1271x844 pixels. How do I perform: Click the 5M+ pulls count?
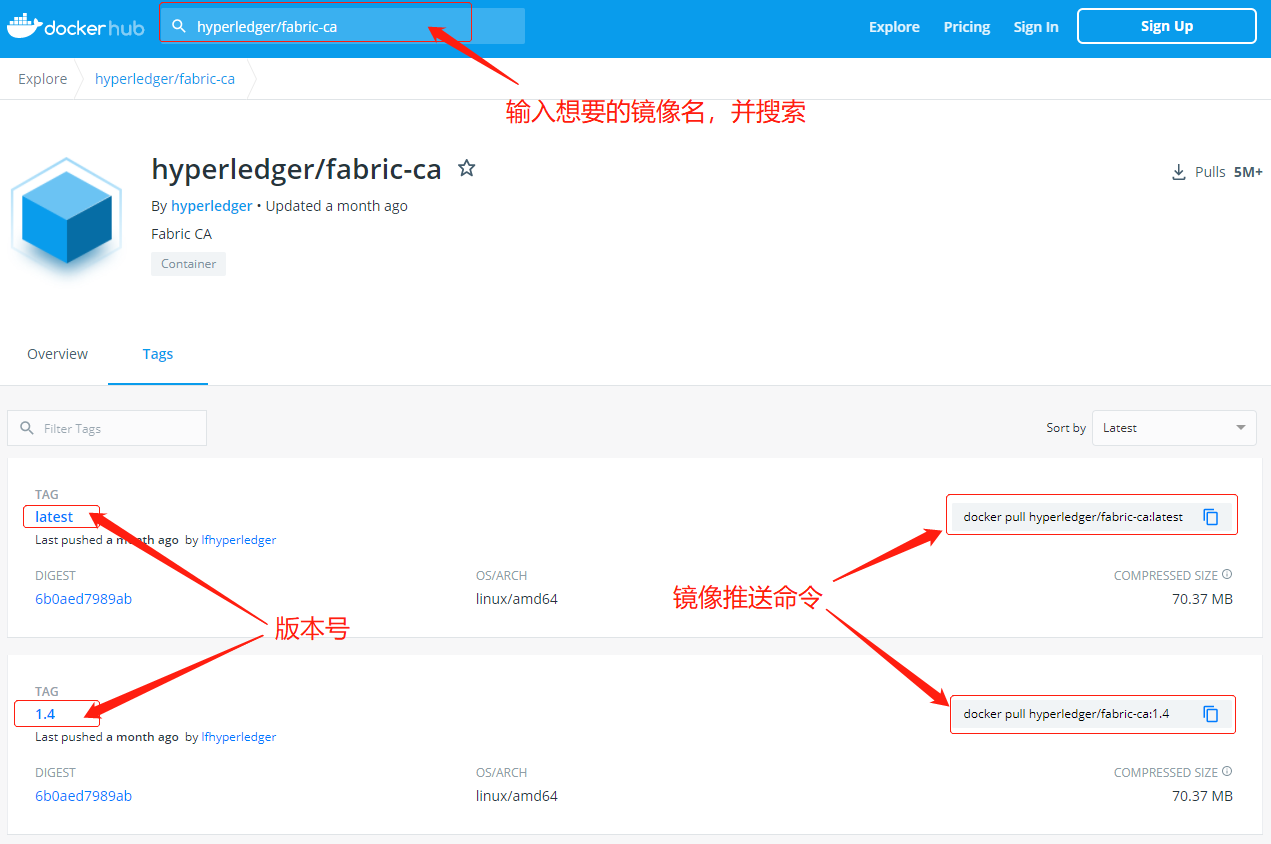tap(1248, 172)
